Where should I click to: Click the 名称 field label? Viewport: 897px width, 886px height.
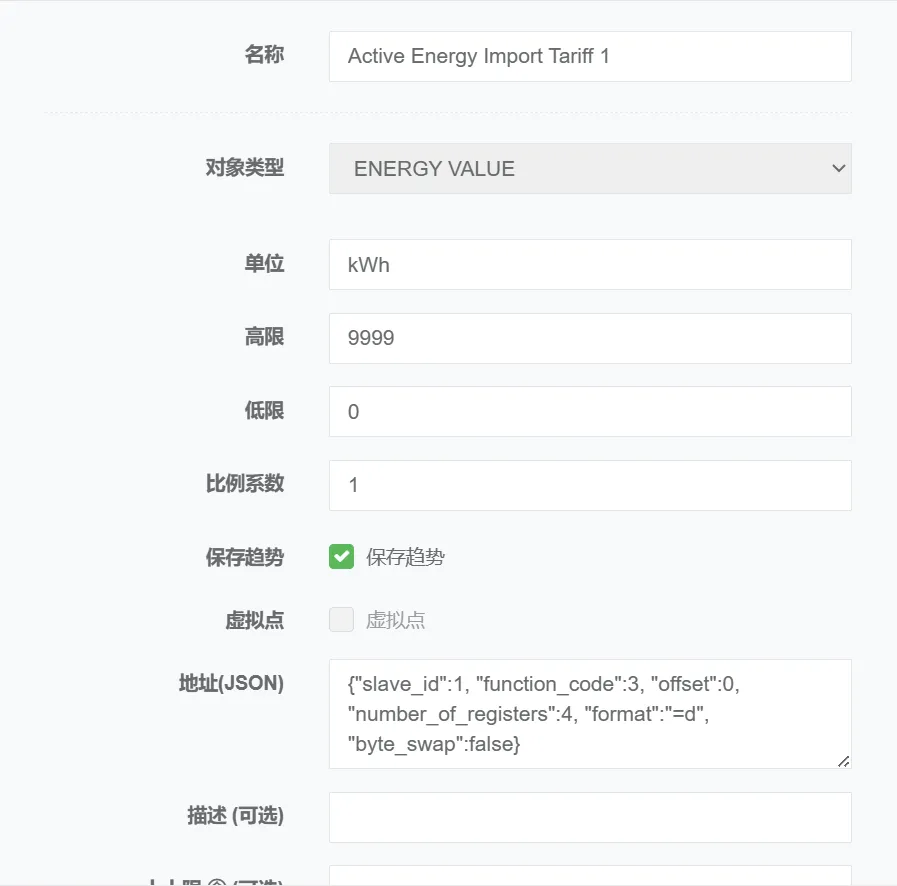click(266, 55)
